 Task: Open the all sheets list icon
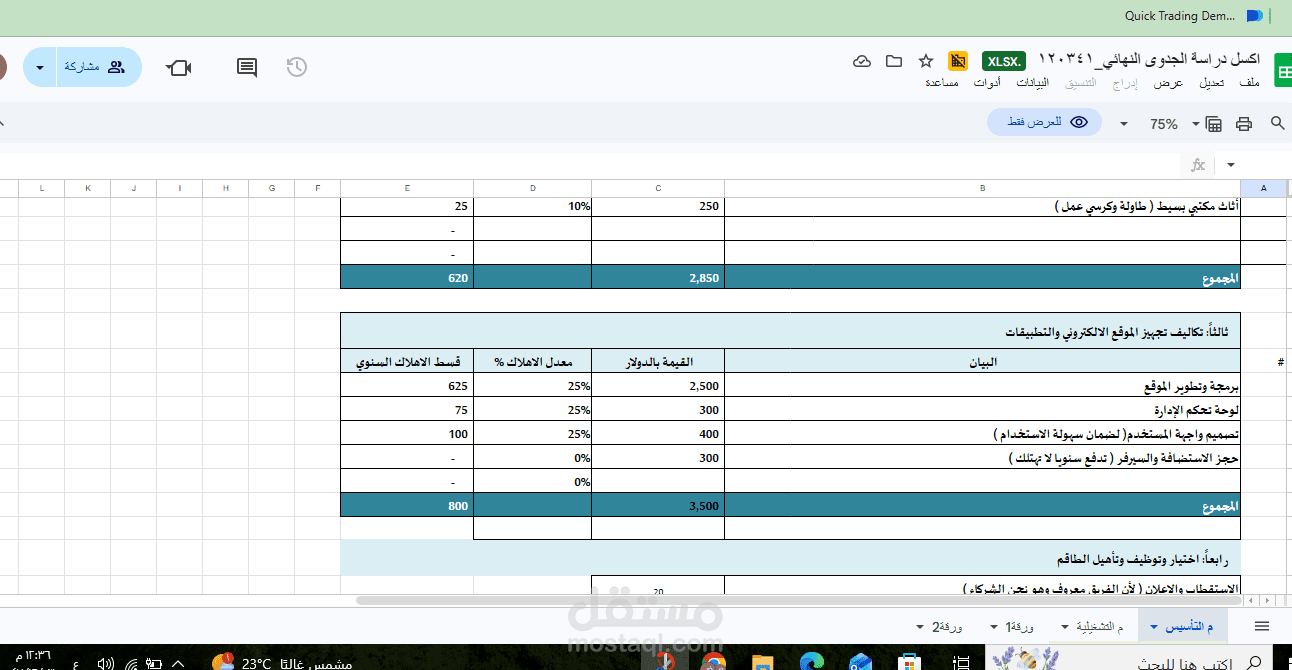pos(1262,626)
